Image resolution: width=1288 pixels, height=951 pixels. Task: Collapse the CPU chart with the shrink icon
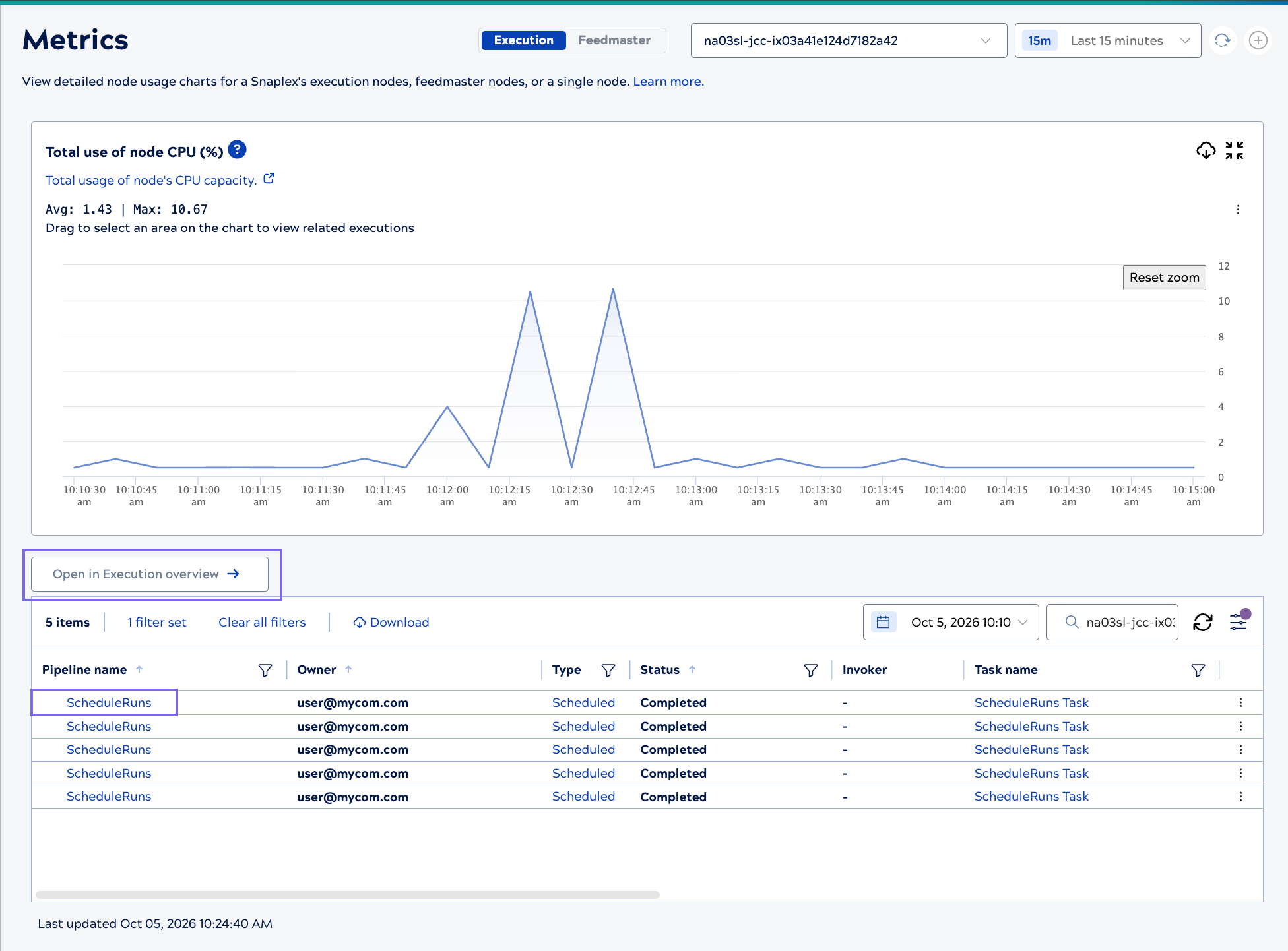(1234, 150)
